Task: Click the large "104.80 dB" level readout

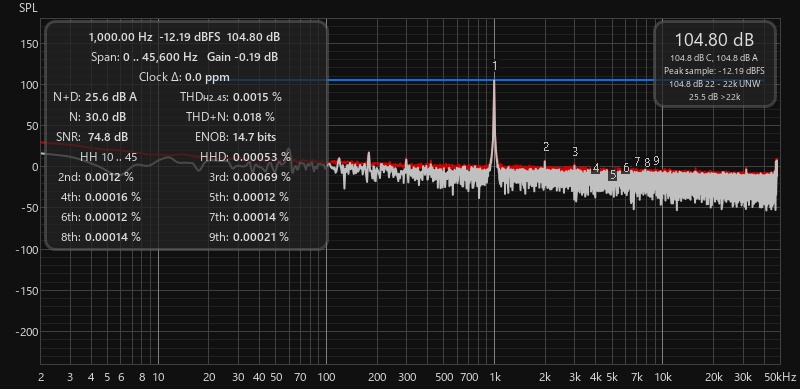Action: click(x=714, y=39)
